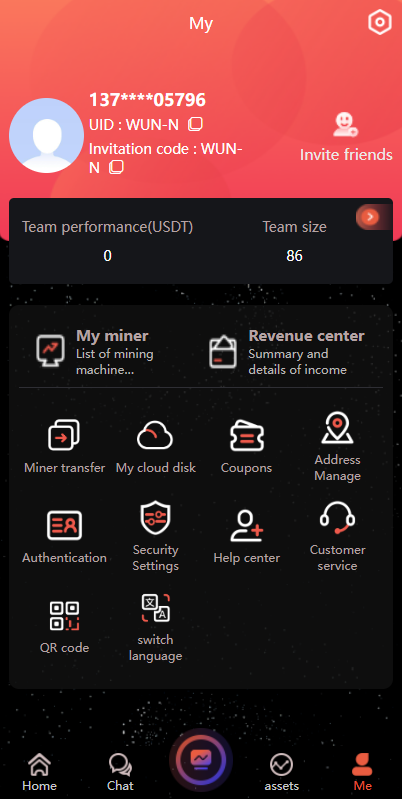Screen dimensions: 402x799
Task: Open the Coupons icon
Action: click(246, 437)
